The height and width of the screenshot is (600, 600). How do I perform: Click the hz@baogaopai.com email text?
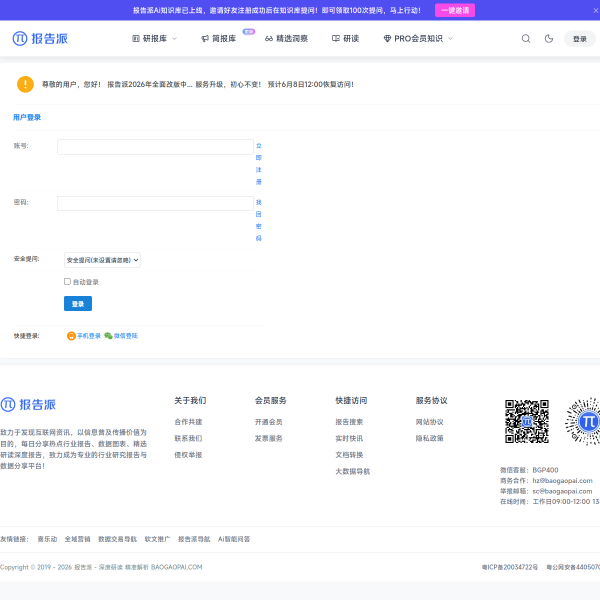562,481
